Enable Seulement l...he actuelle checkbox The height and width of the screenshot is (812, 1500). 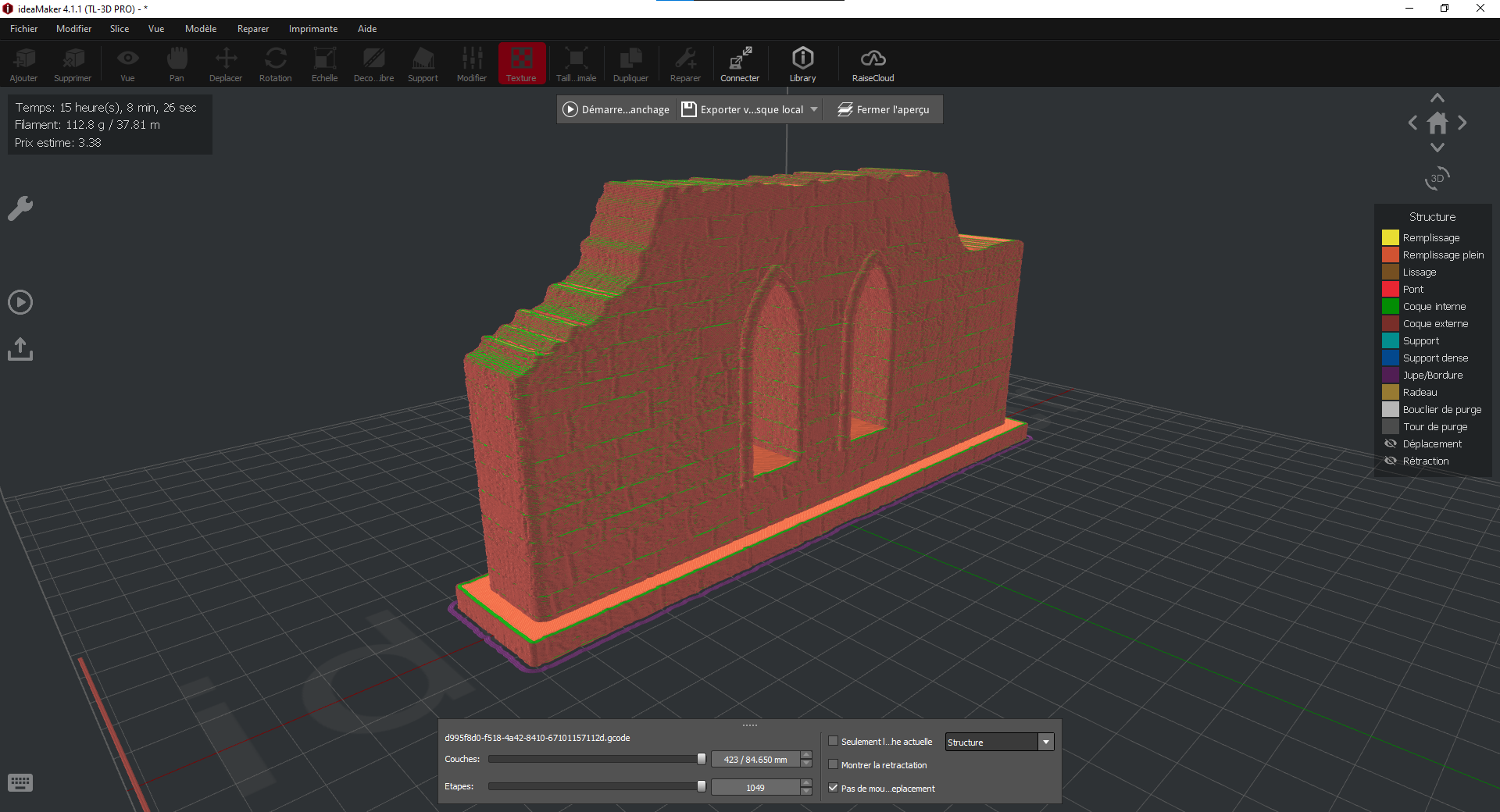[833, 741]
